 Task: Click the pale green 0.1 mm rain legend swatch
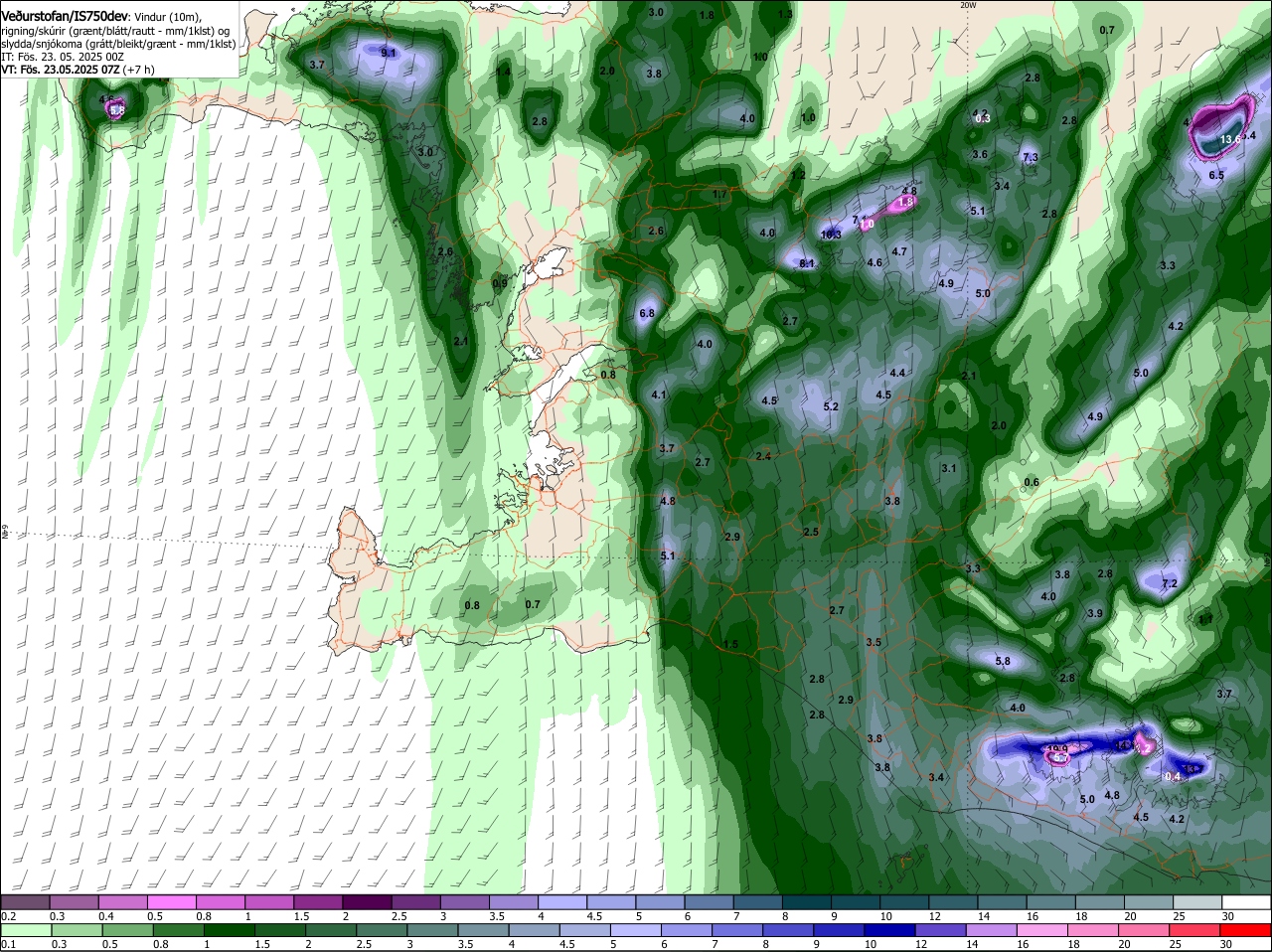[28, 931]
